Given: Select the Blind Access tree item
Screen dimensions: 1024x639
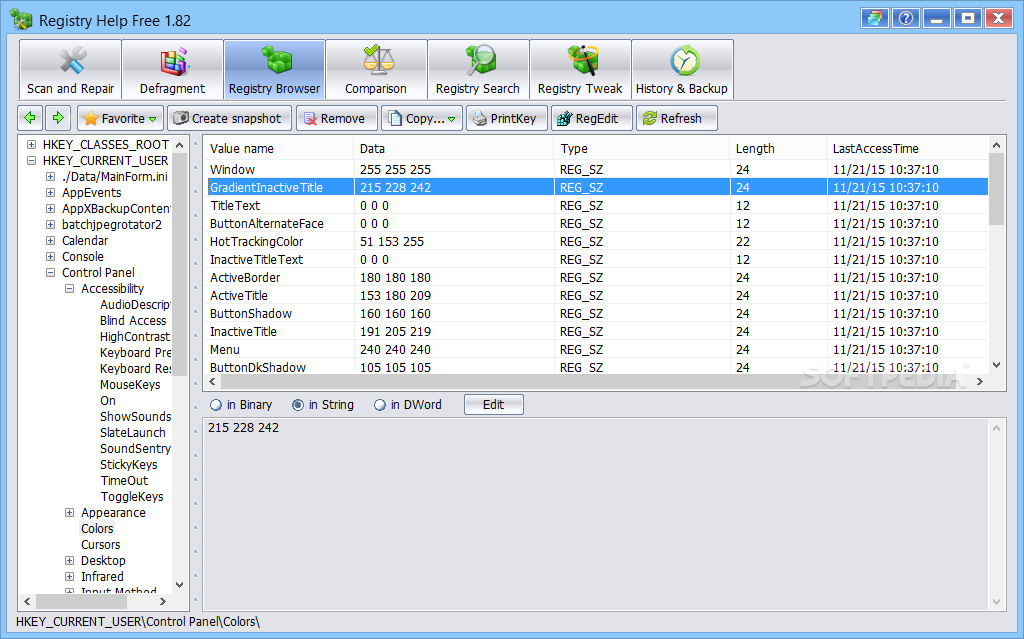Looking at the screenshot, I should coord(133,320).
